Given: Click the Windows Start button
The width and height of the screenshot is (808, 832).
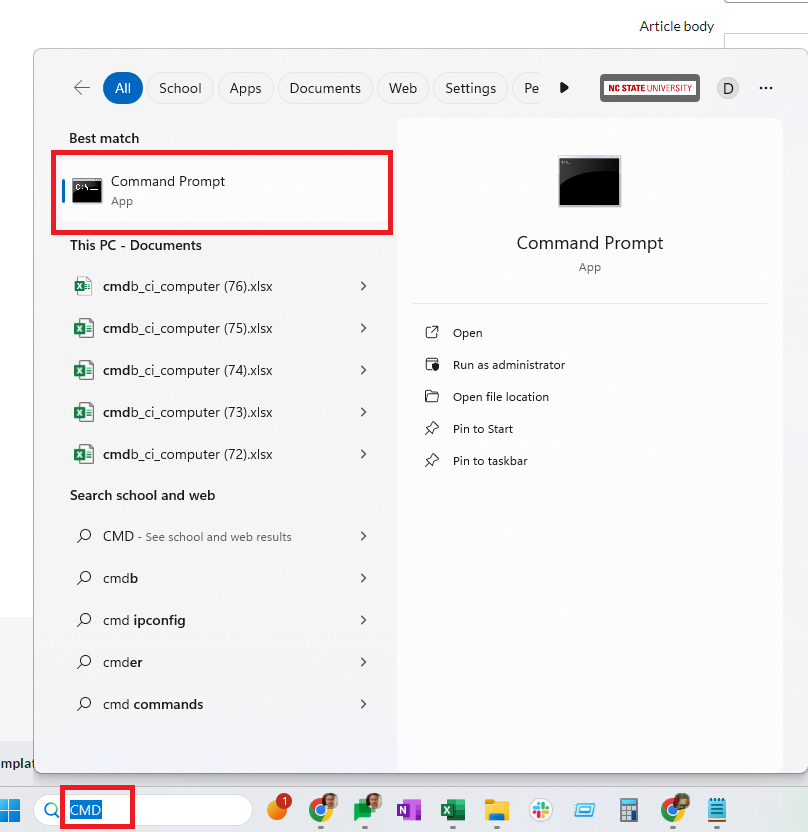Looking at the screenshot, I should [12, 809].
